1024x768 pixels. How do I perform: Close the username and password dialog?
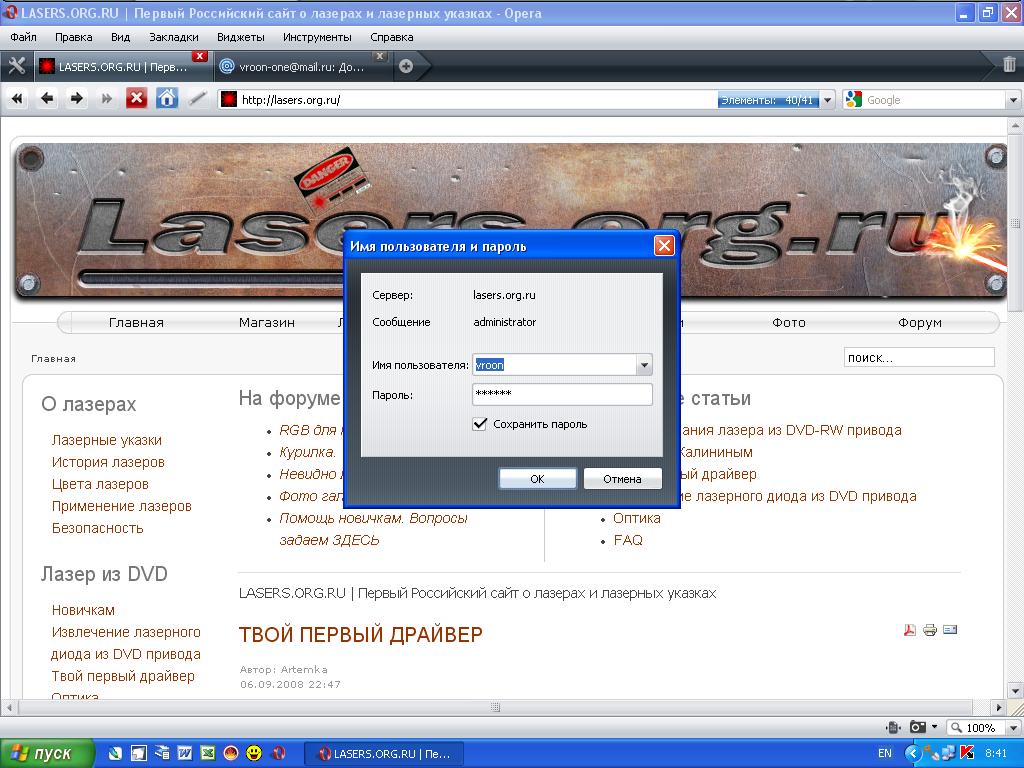coord(664,246)
